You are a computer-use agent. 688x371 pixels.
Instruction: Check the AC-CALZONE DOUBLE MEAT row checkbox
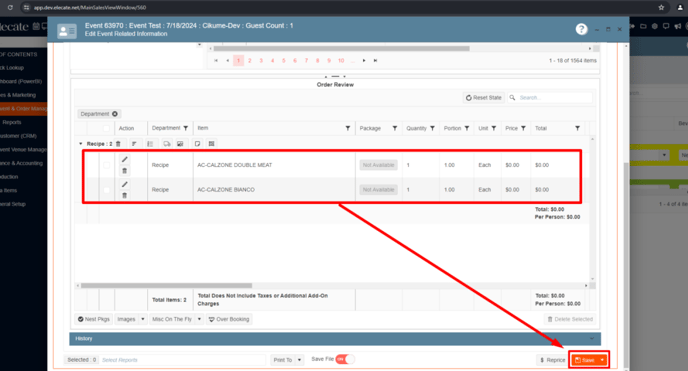(x=106, y=165)
